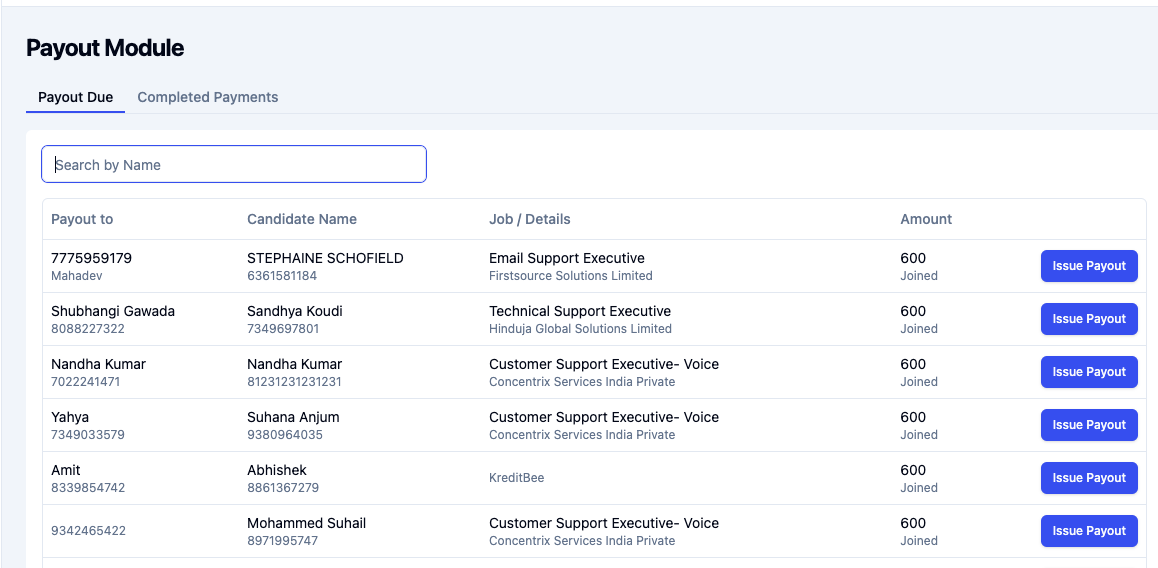Focus the Search by Name field

pos(234,165)
